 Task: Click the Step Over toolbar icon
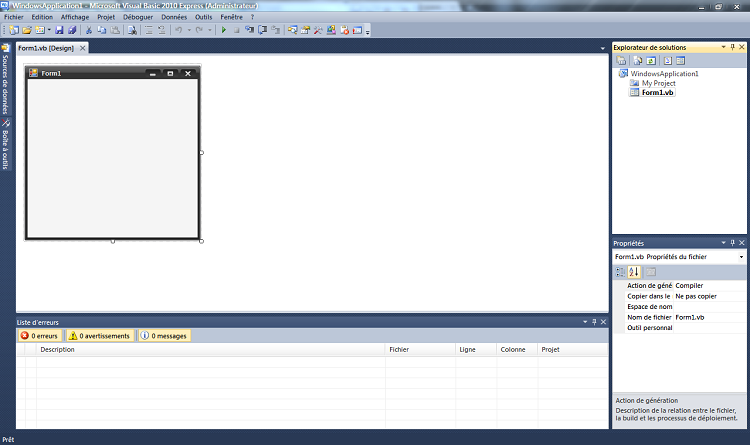[263, 30]
